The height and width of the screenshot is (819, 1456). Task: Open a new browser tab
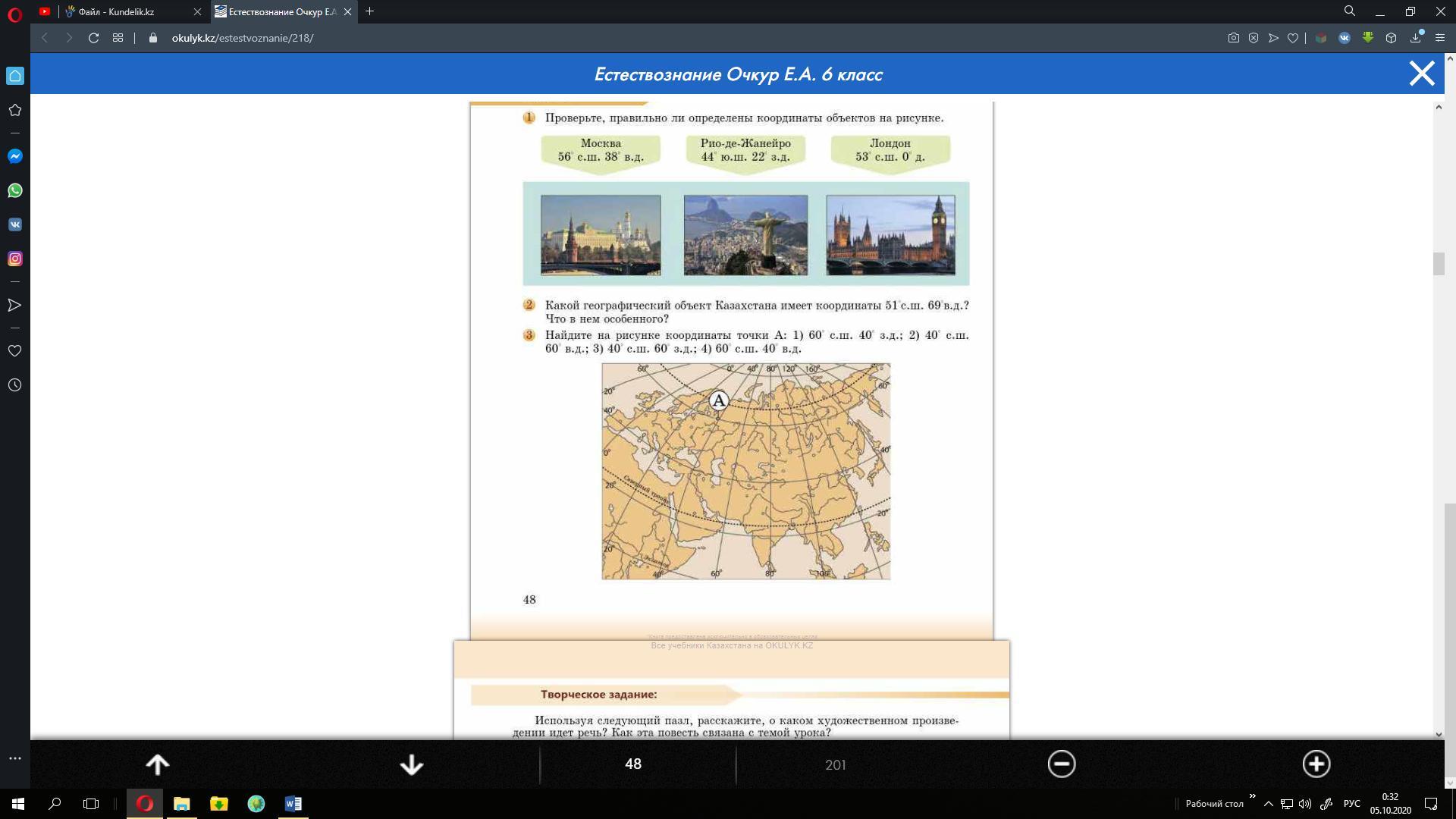pyautogui.click(x=370, y=11)
